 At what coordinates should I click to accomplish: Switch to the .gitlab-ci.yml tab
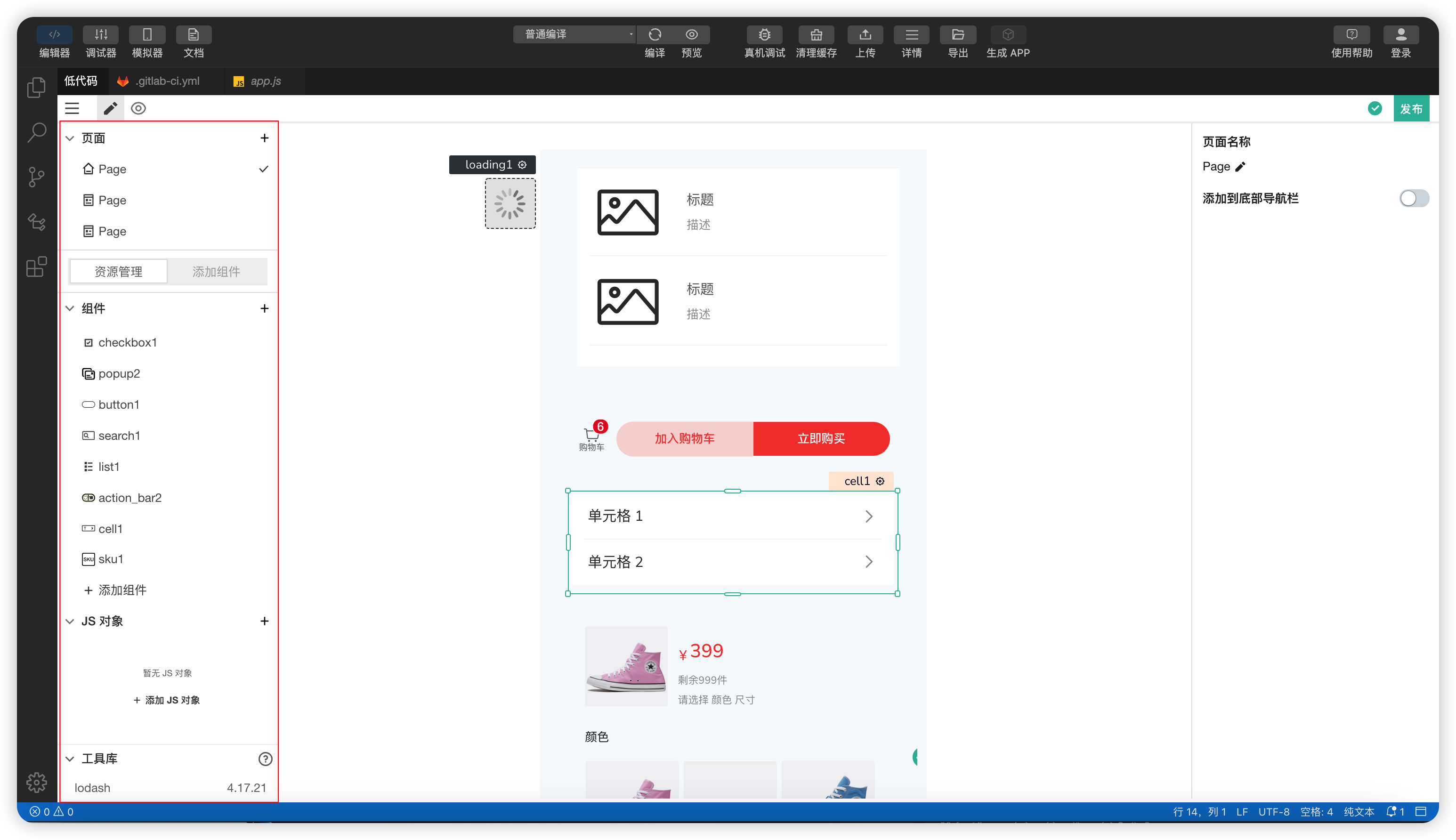[x=166, y=81]
